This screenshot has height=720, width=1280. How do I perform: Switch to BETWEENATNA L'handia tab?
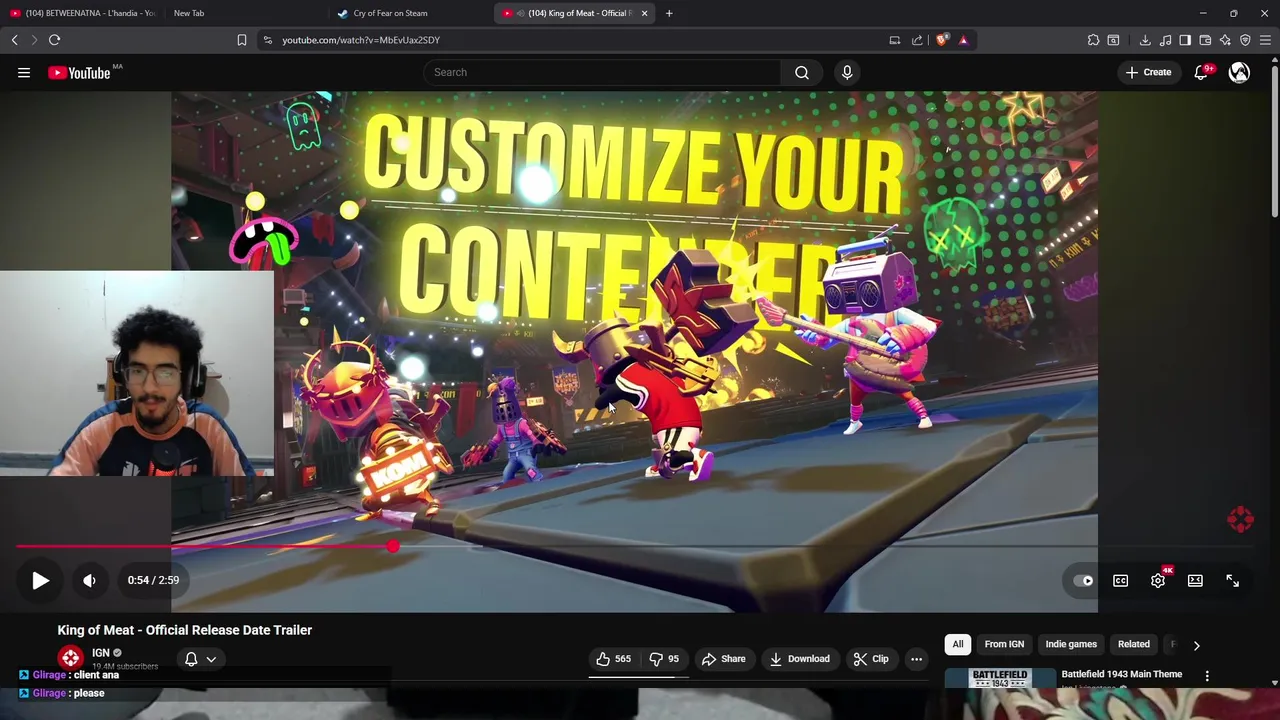pos(84,13)
